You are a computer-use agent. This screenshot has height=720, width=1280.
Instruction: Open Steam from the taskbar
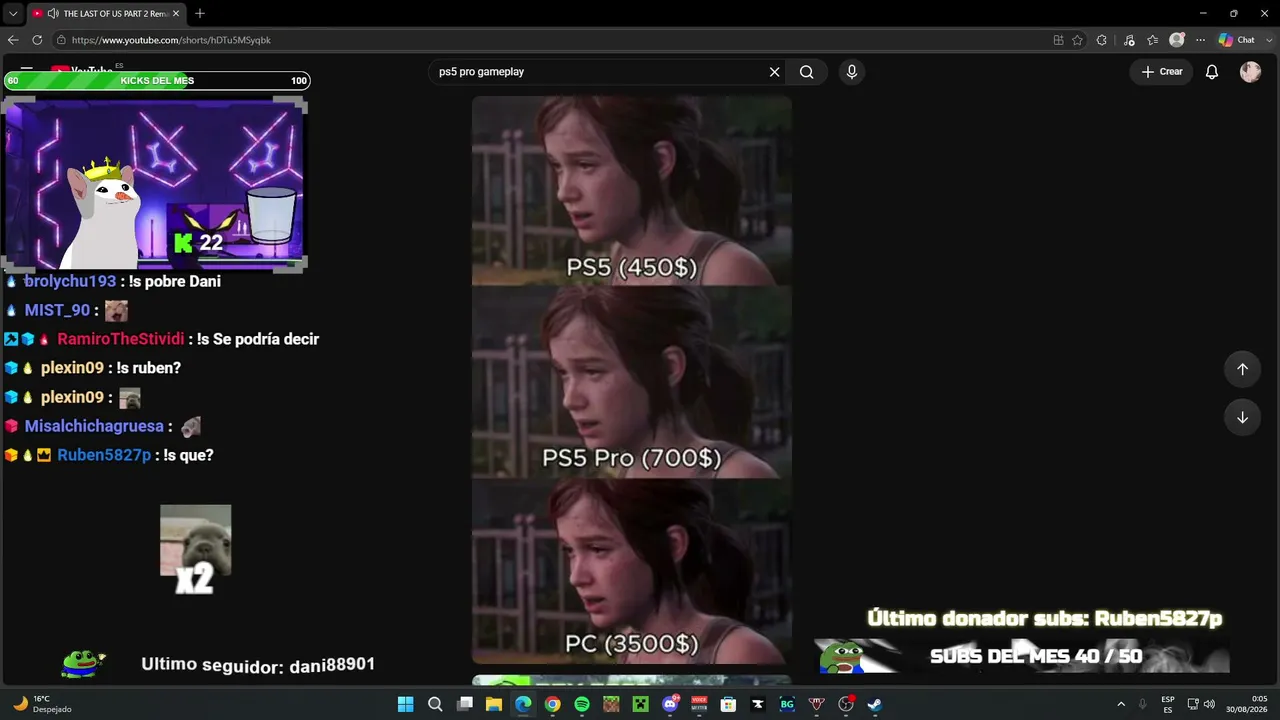pos(875,704)
